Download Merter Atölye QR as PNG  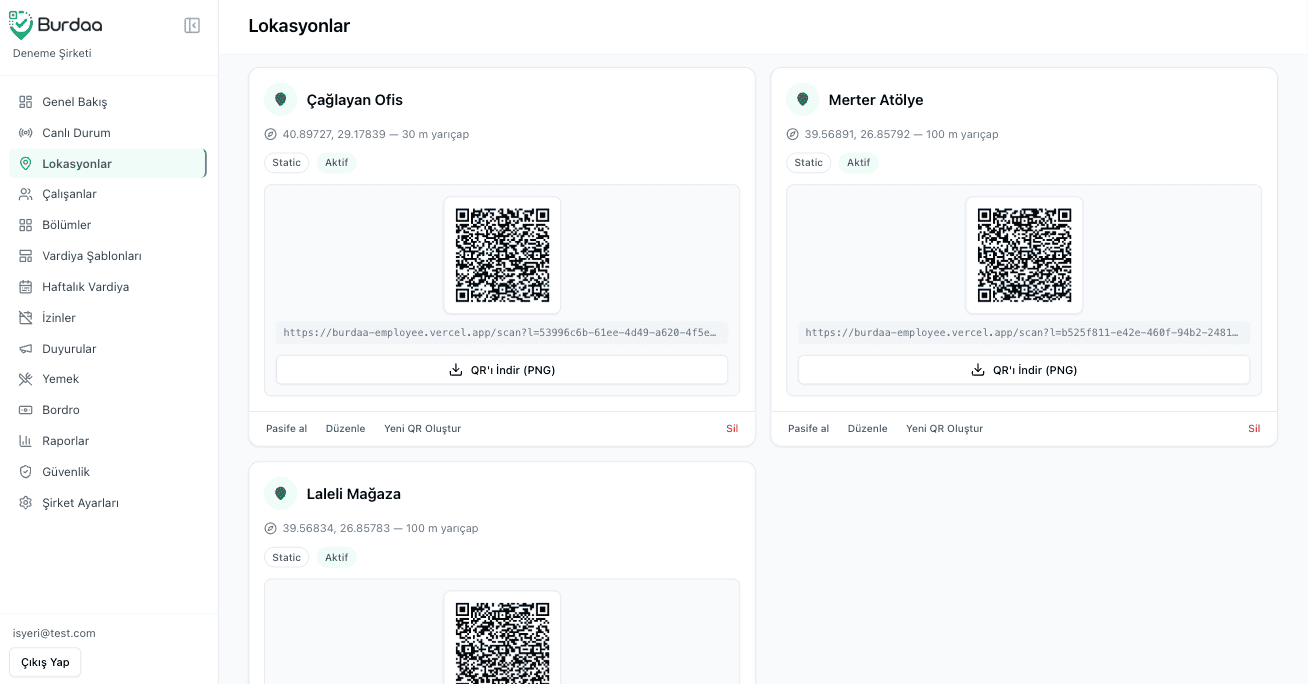click(1024, 370)
